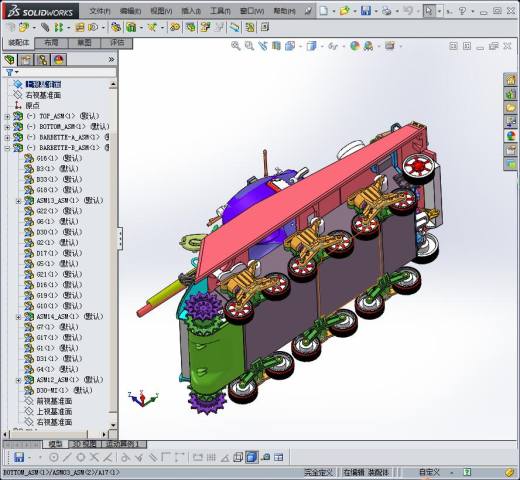This screenshot has height=480, width=520.
Task: Click the feature tree vertical scrollbar down arrow
Action: [x=113, y=425]
